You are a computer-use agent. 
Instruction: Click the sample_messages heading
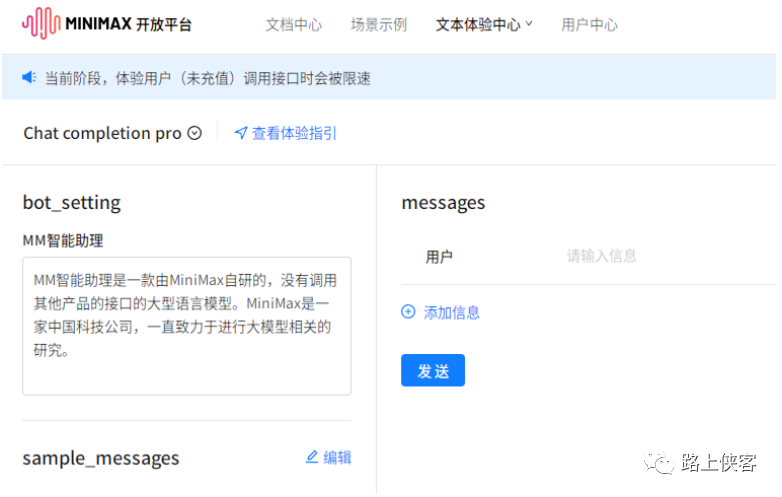[101, 458]
